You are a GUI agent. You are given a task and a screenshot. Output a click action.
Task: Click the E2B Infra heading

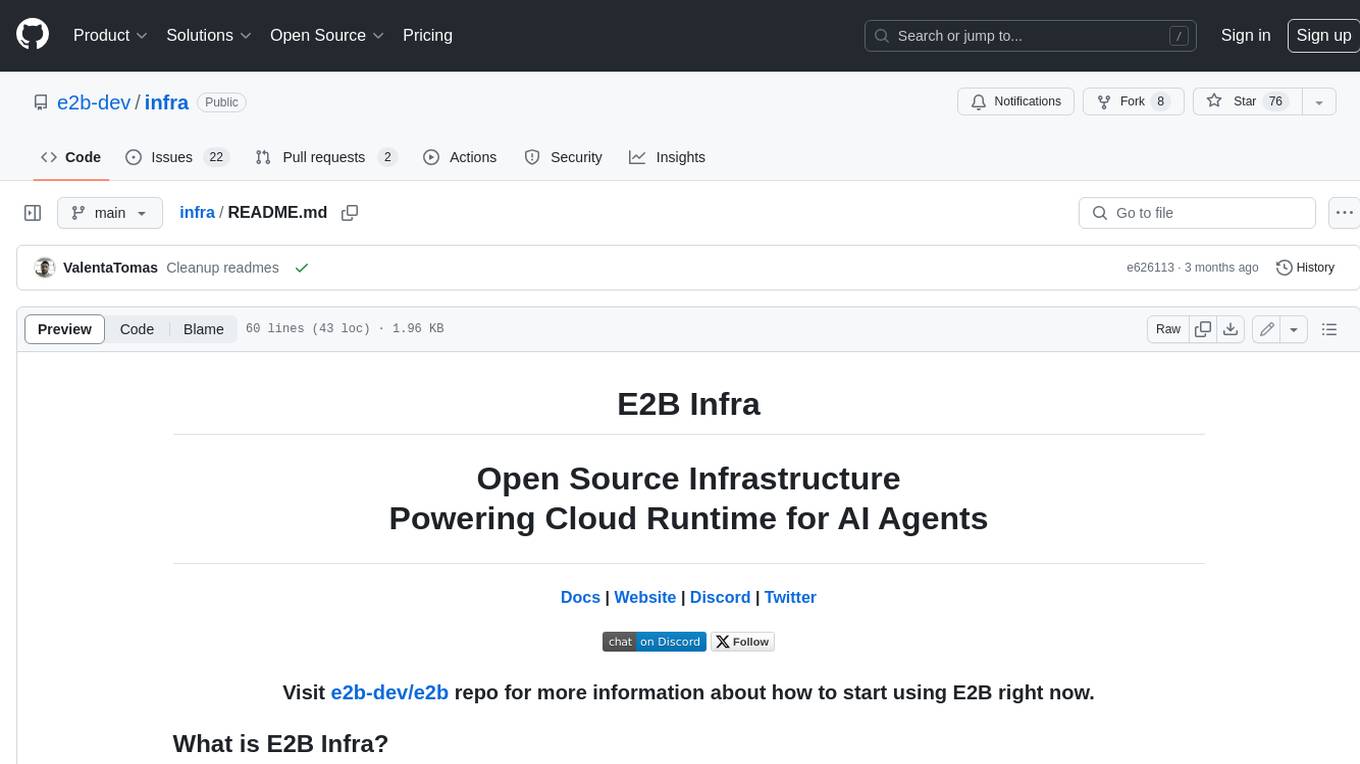click(x=688, y=404)
